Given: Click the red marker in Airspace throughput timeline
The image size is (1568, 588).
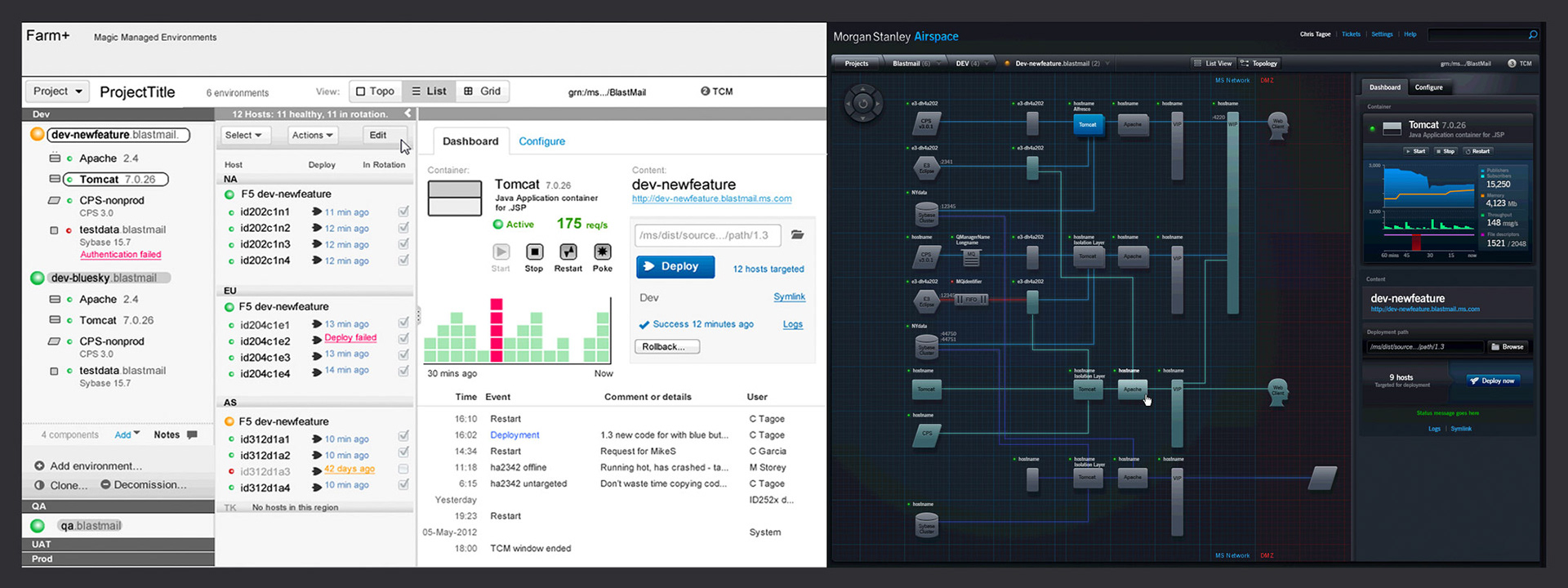Looking at the screenshot, I should click(x=1416, y=242).
